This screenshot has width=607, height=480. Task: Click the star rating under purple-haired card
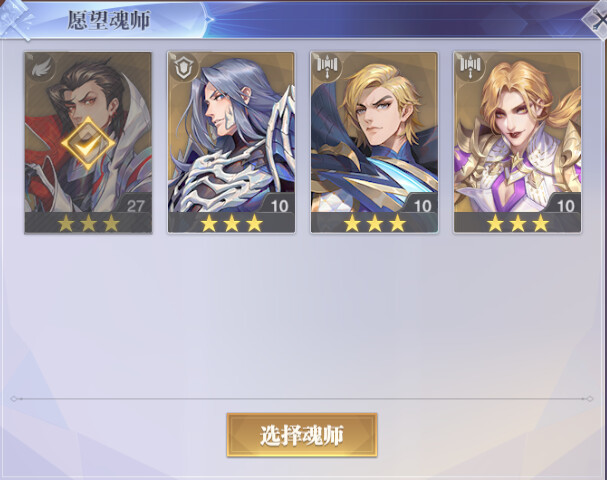pos(231,223)
